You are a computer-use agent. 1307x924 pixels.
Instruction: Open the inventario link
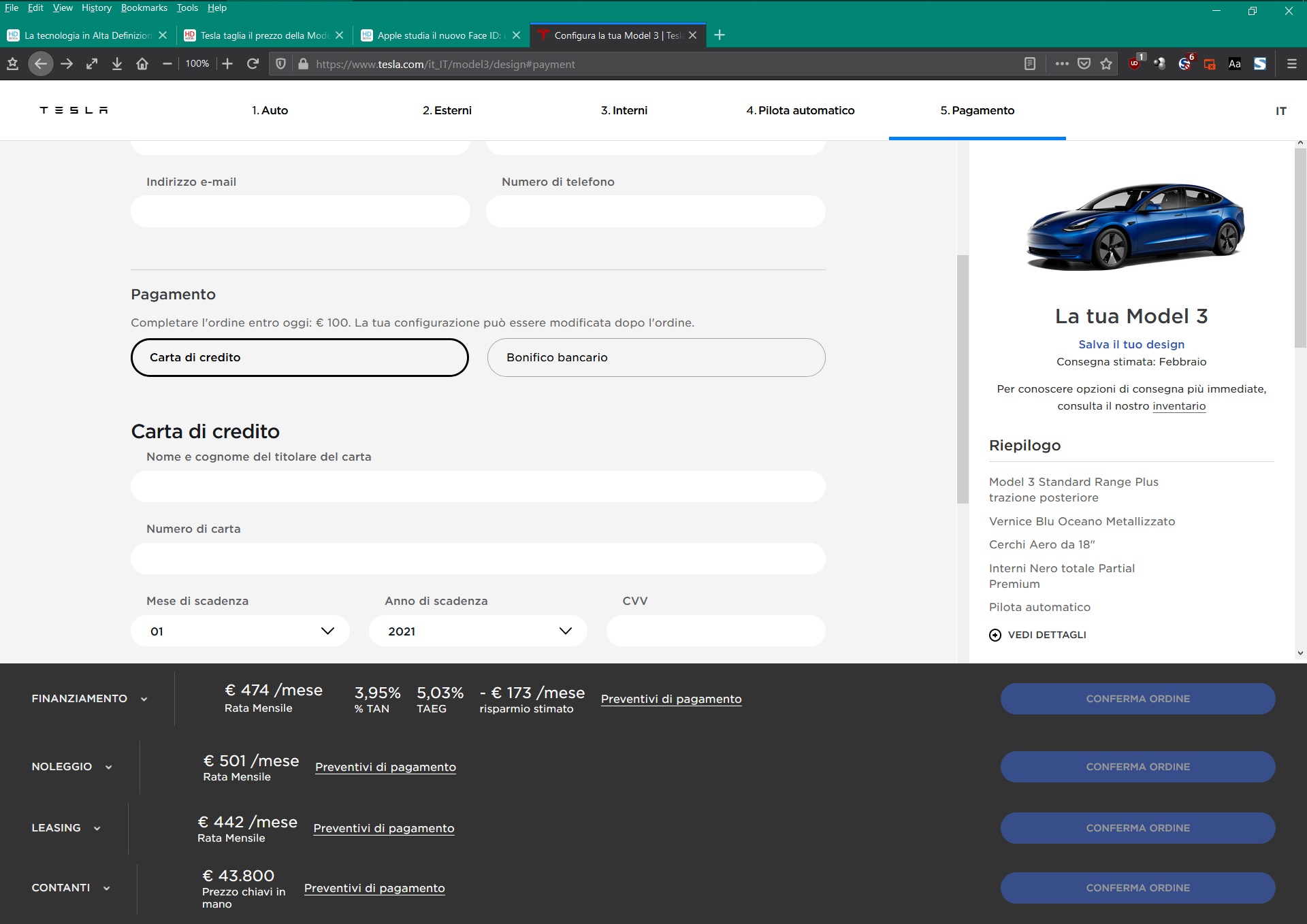point(1179,406)
